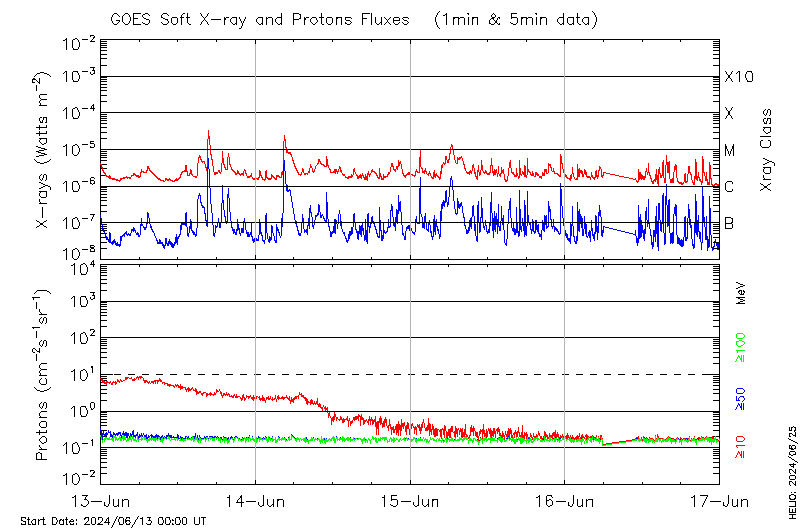This screenshot has height=530, width=800.
Task: Click the M flare class label
Action: tap(730, 151)
